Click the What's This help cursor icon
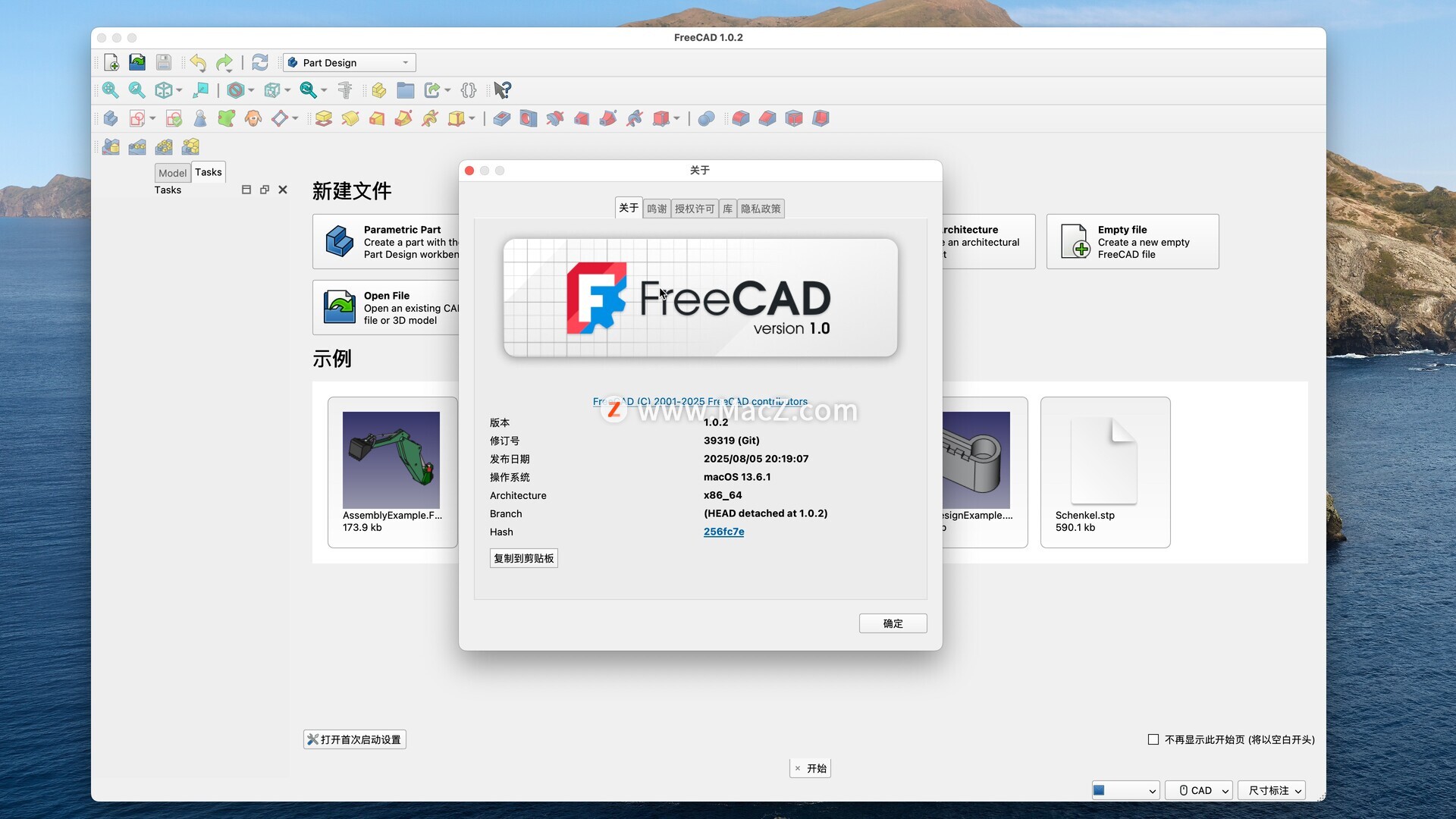1456x819 pixels. click(502, 90)
